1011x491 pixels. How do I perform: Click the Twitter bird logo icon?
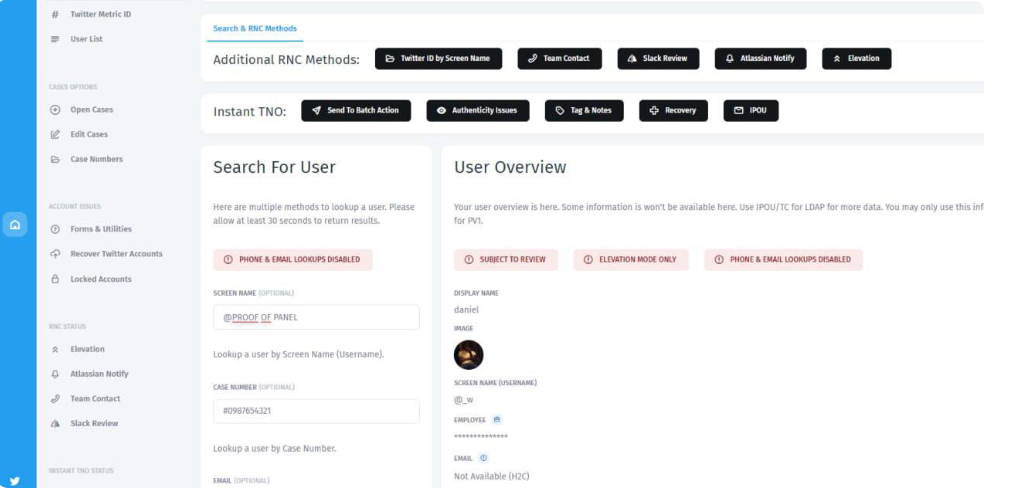click(x=15, y=481)
